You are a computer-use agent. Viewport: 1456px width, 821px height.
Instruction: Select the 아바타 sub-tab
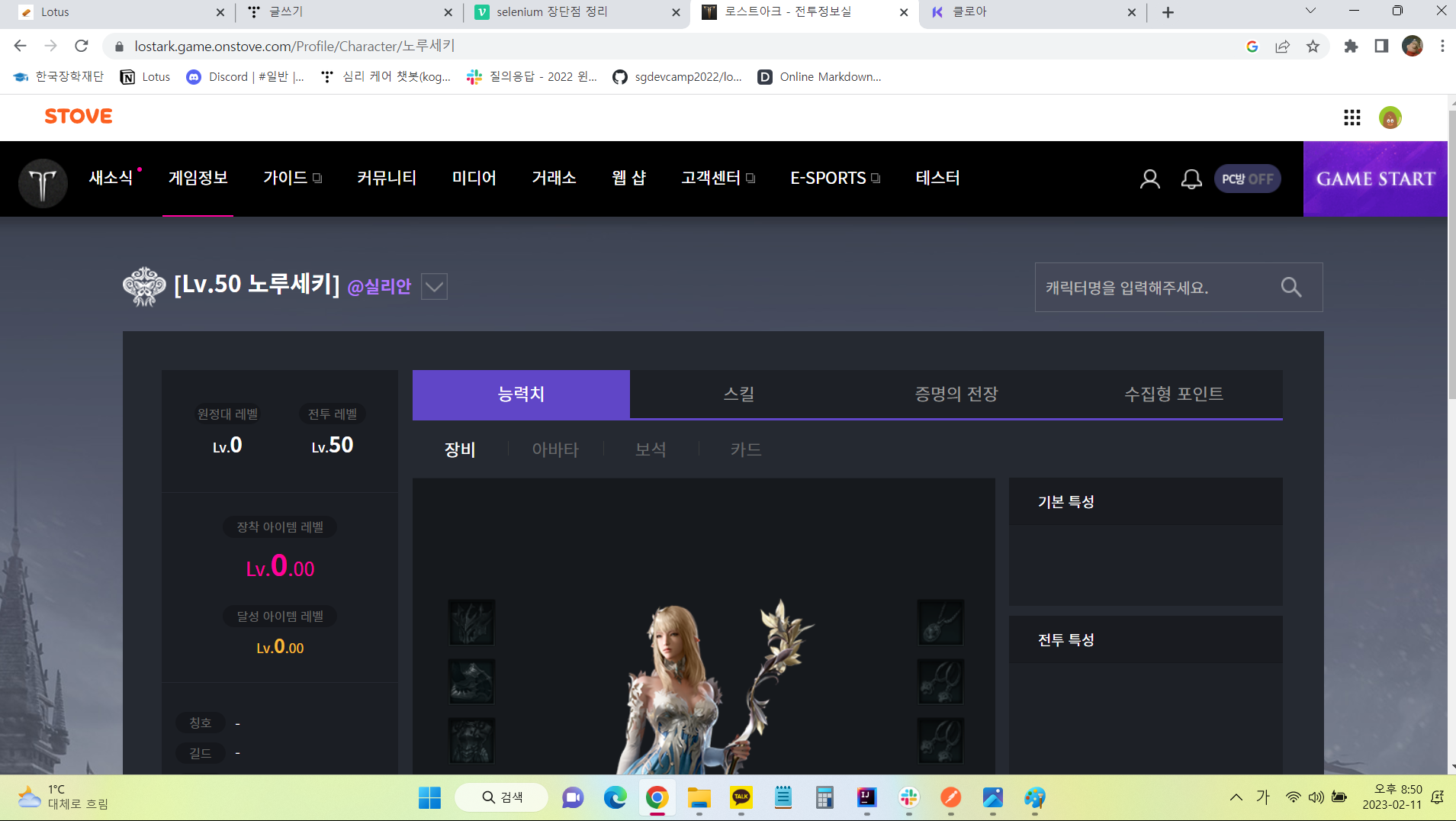point(555,449)
